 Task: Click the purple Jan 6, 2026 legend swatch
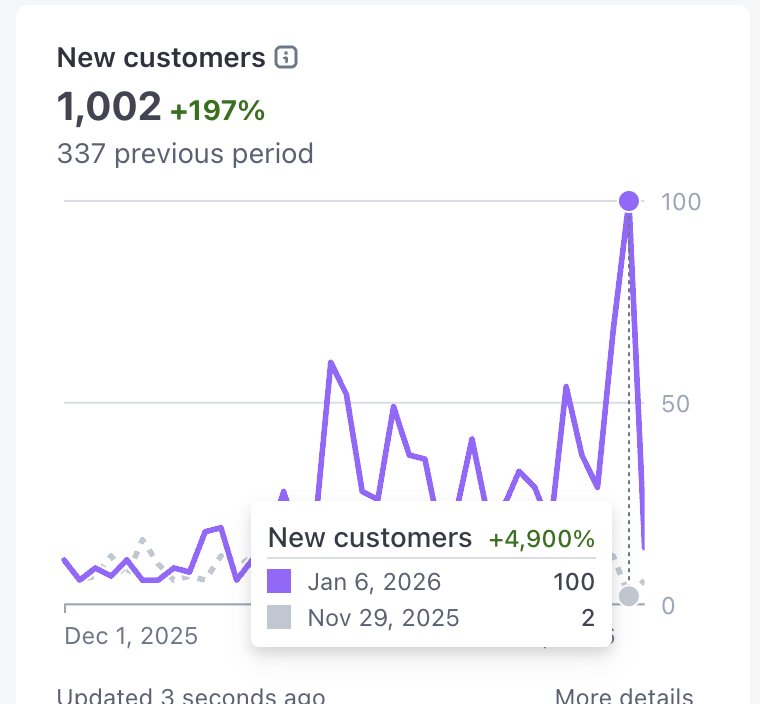coord(279,581)
